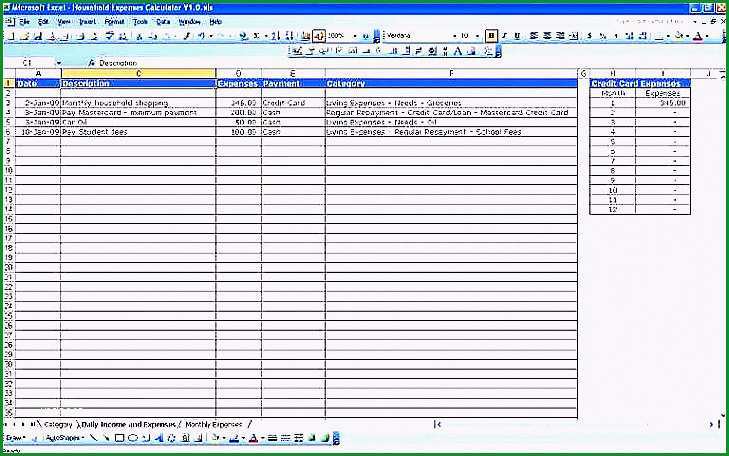
Task: Click the AutoSum sigma icon
Action: [256, 36]
